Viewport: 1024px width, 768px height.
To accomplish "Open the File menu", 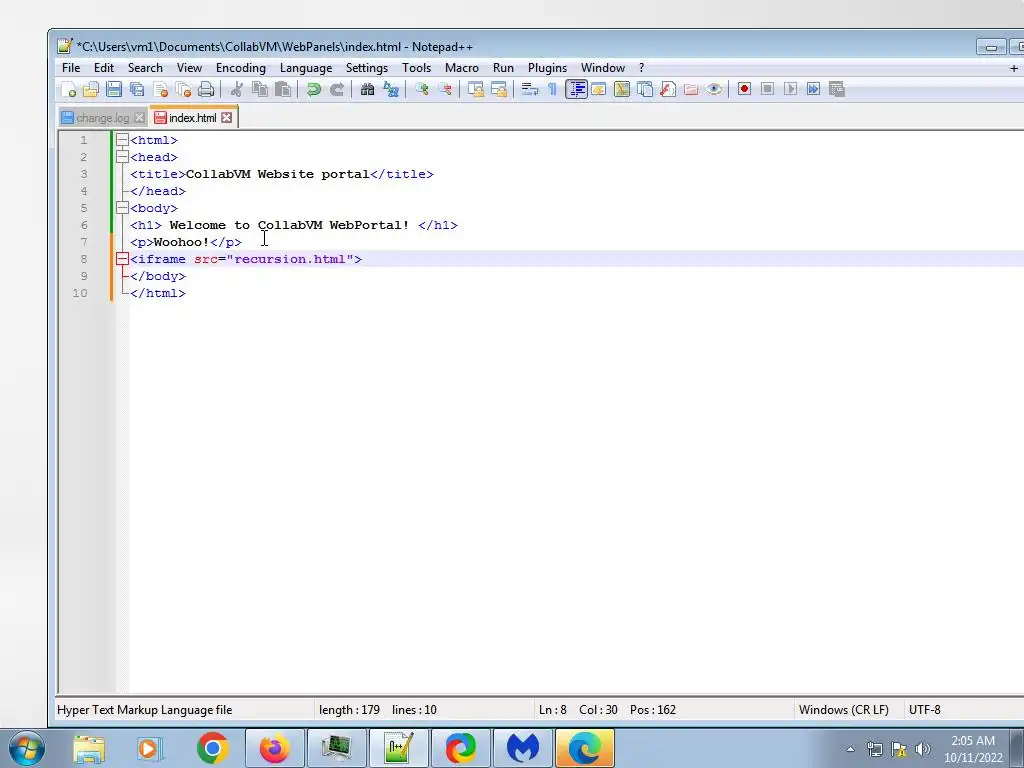I will 71,68.
